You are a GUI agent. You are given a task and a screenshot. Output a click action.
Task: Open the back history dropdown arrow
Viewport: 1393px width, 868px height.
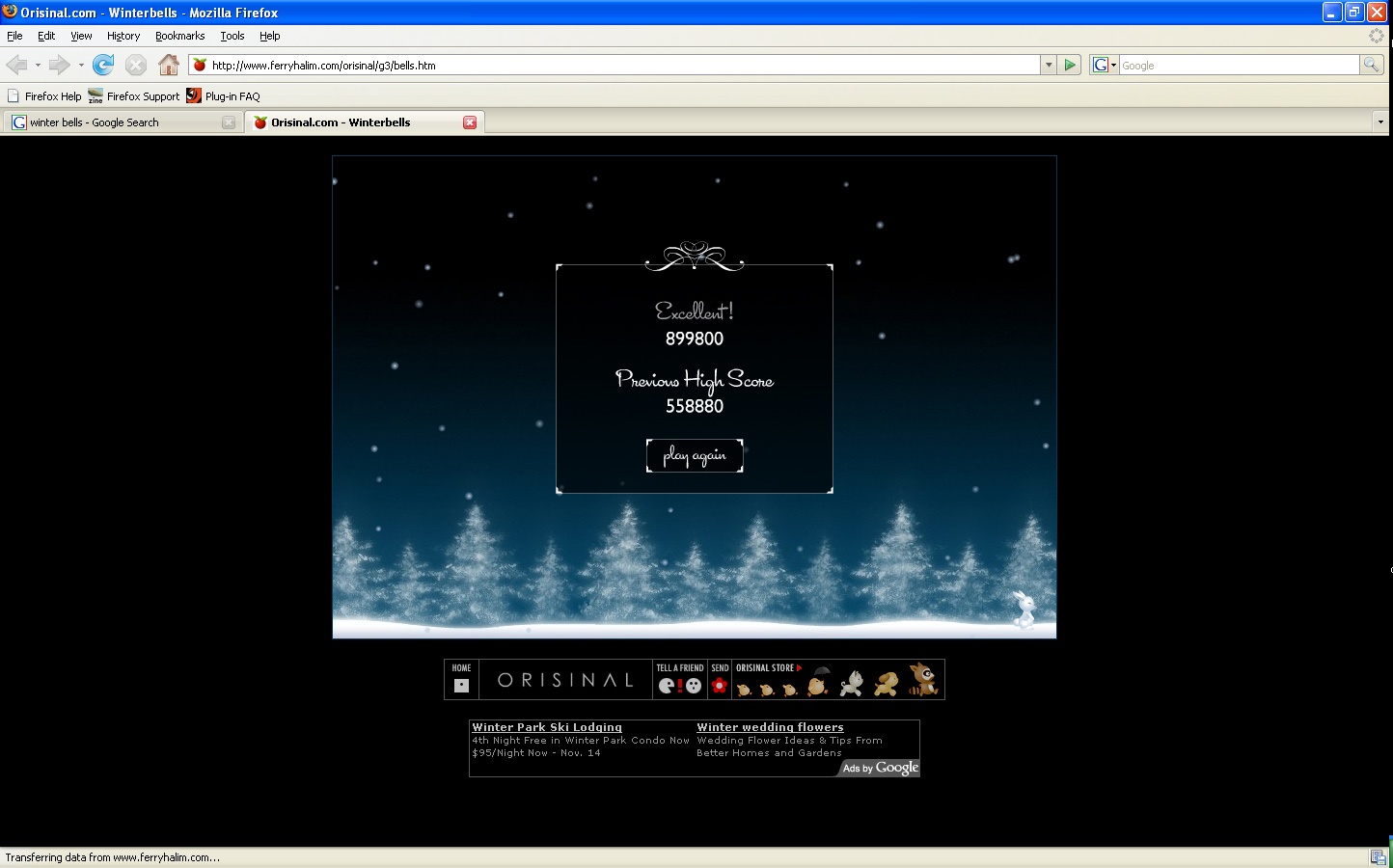(38, 65)
